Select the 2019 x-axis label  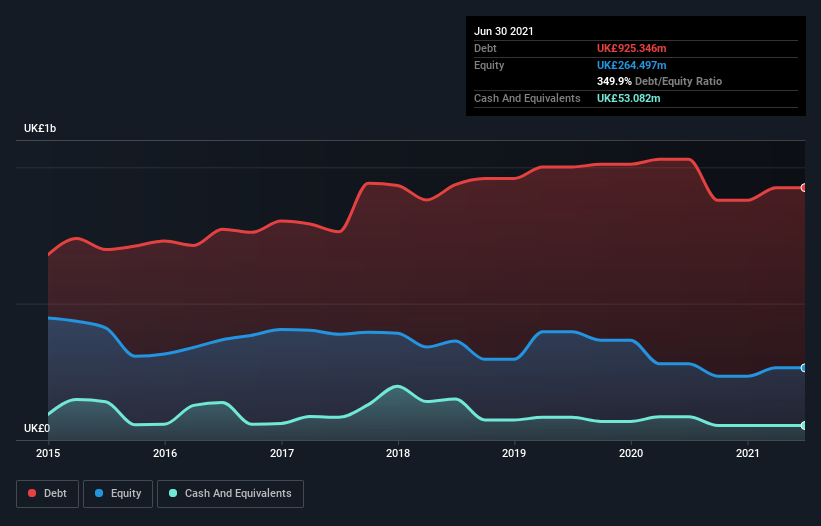pyautogui.click(x=514, y=453)
